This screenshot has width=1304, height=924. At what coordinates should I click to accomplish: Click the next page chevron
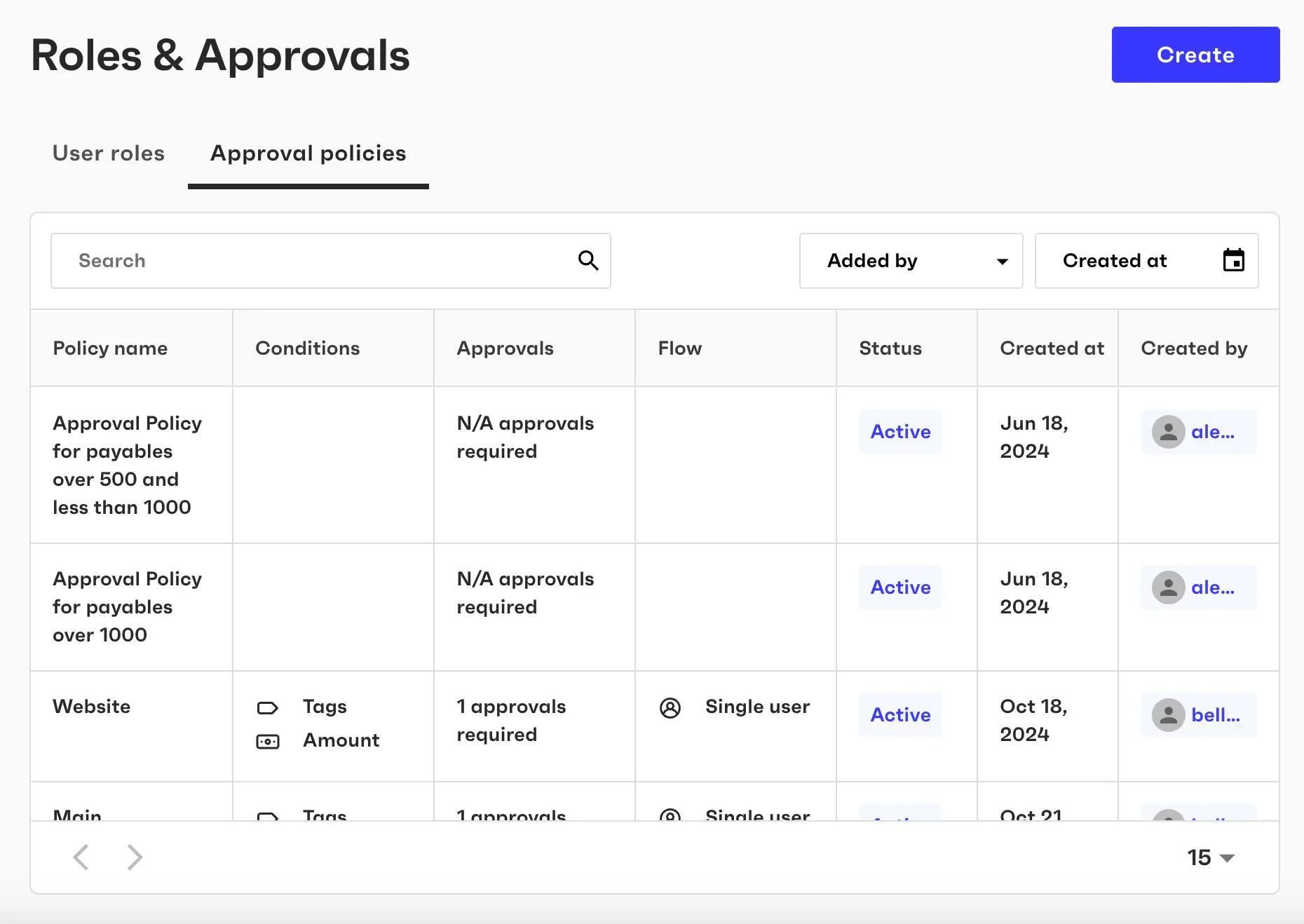click(x=134, y=857)
